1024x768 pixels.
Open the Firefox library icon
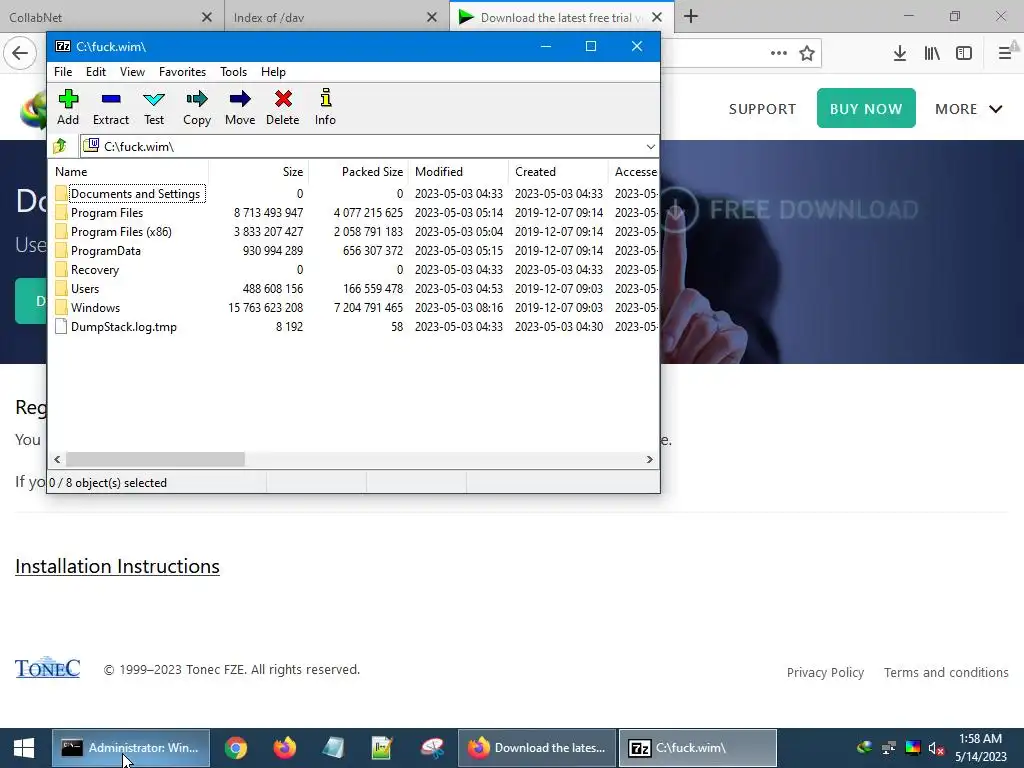[932, 53]
